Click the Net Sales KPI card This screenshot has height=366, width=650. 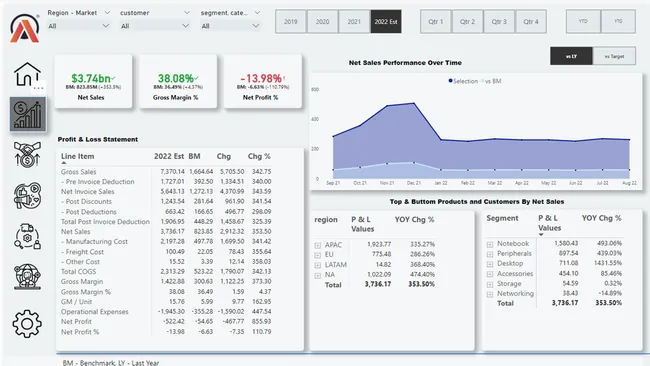93,82
